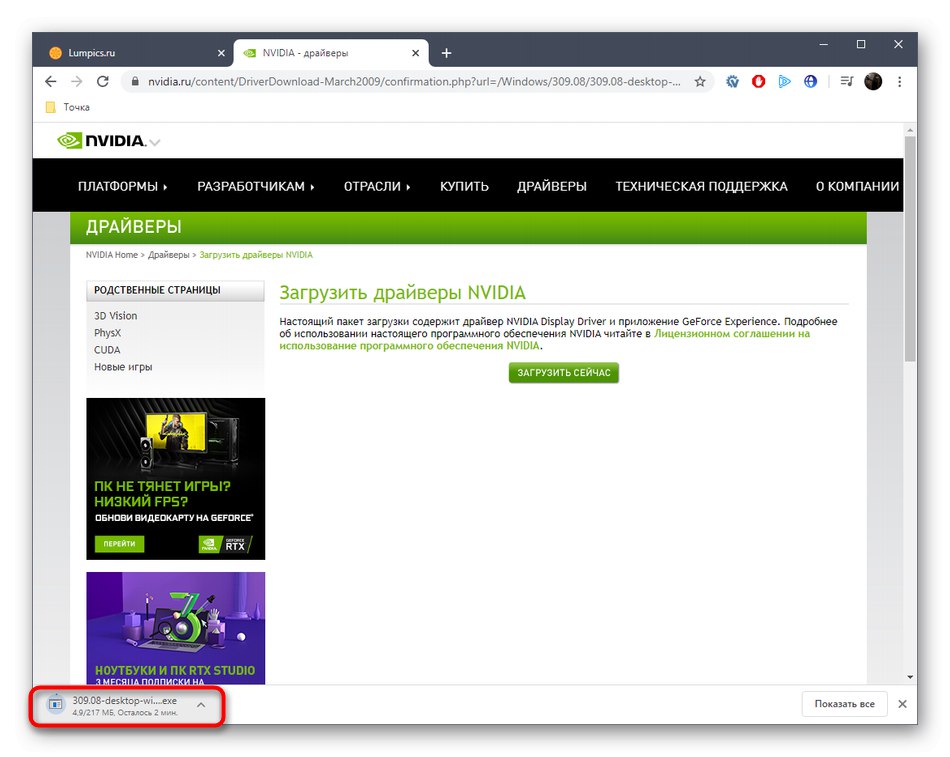Open the blue gear-shaped extension icon

[x=732, y=81]
